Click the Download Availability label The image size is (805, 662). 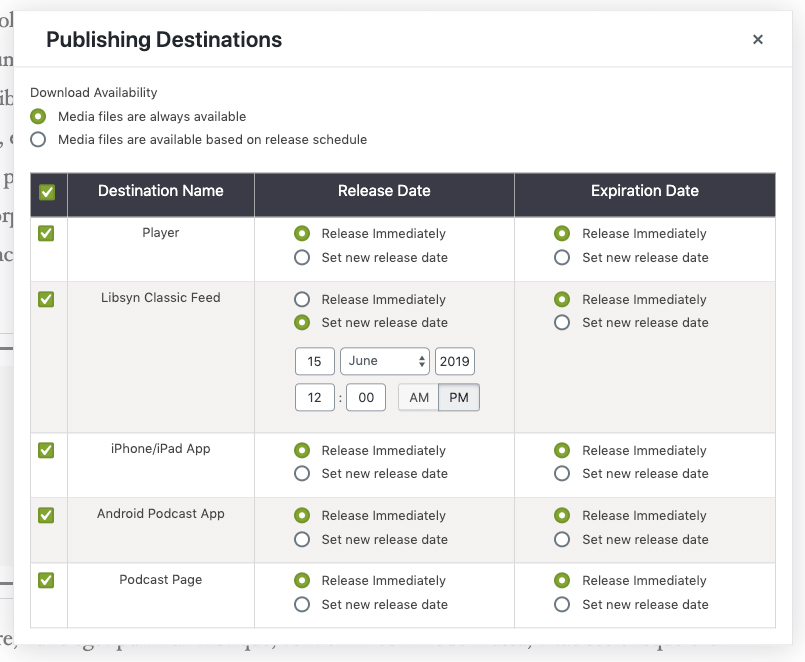point(93,92)
